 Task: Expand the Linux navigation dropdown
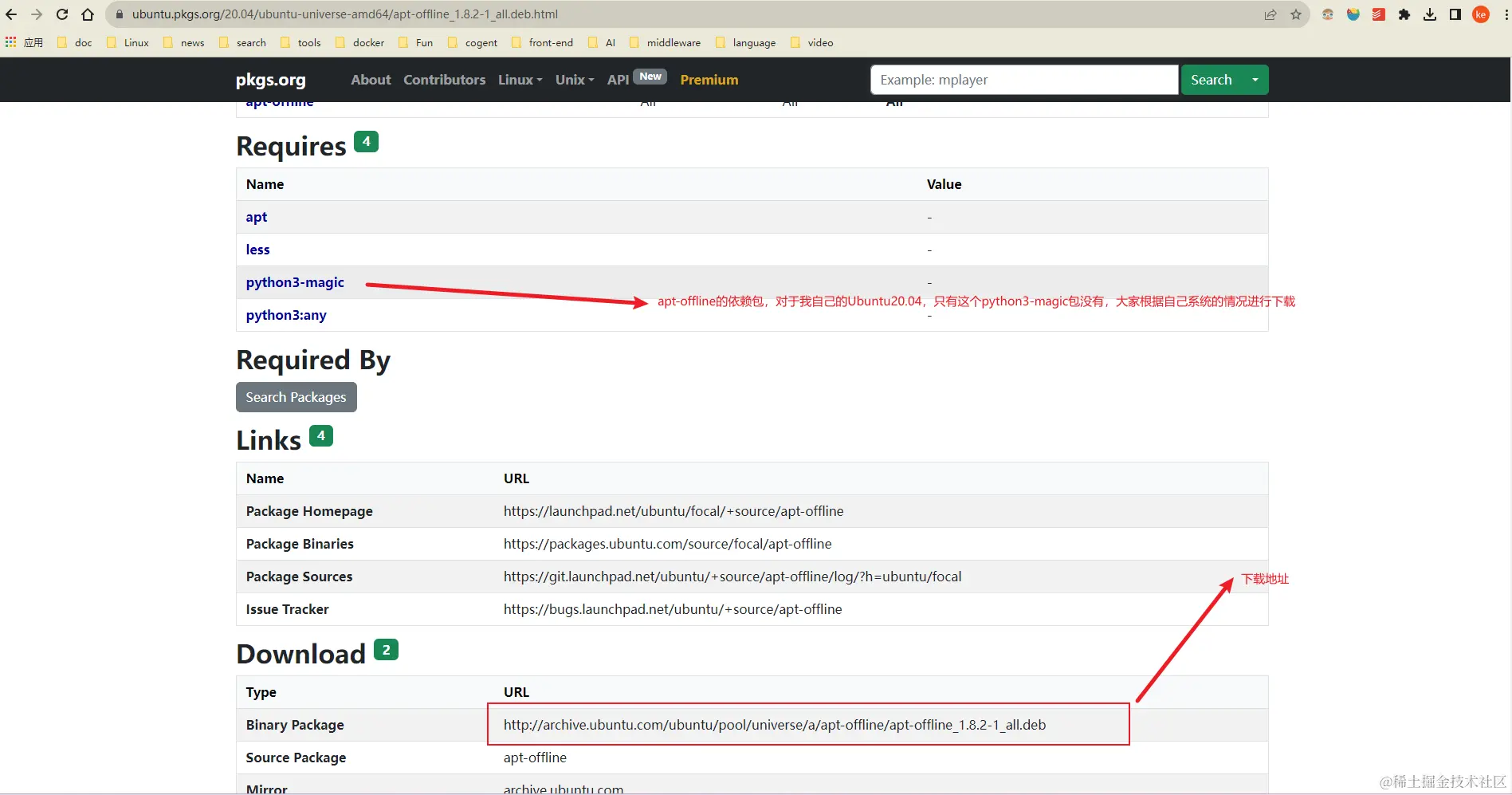pyautogui.click(x=520, y=80)
